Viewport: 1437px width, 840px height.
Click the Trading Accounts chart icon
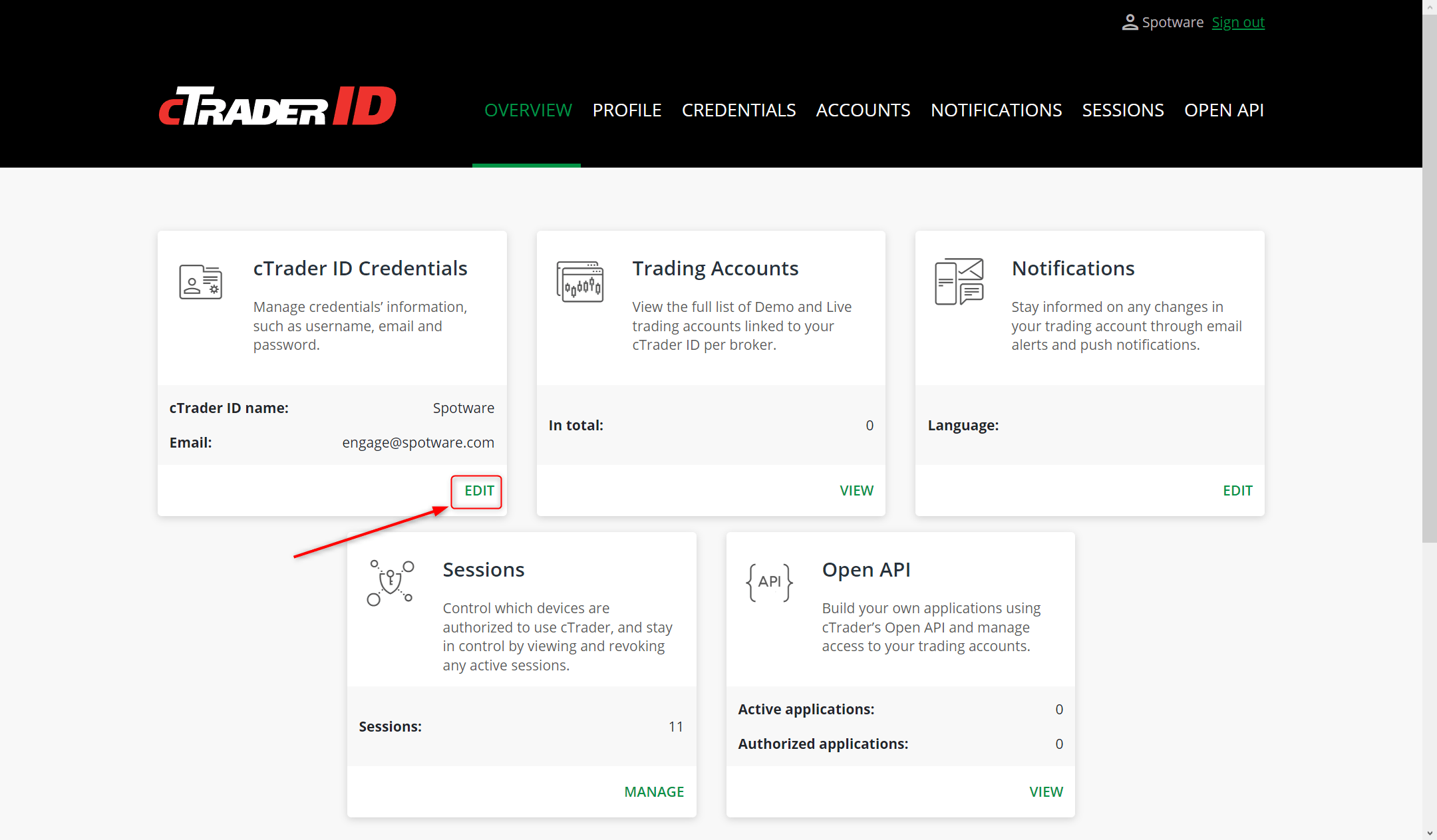pos(580,281)
